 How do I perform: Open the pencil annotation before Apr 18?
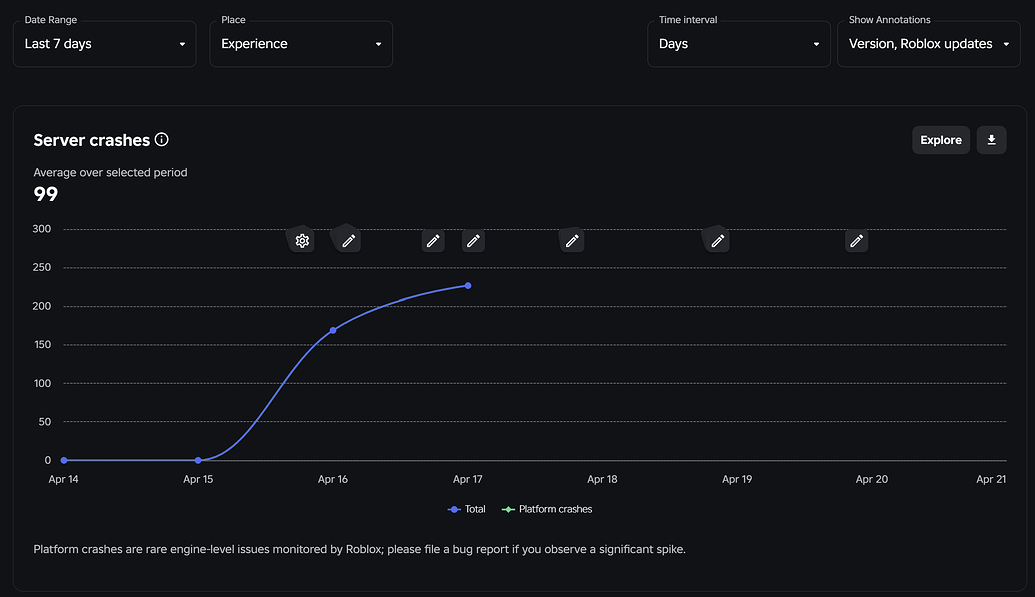click(572, 240)
